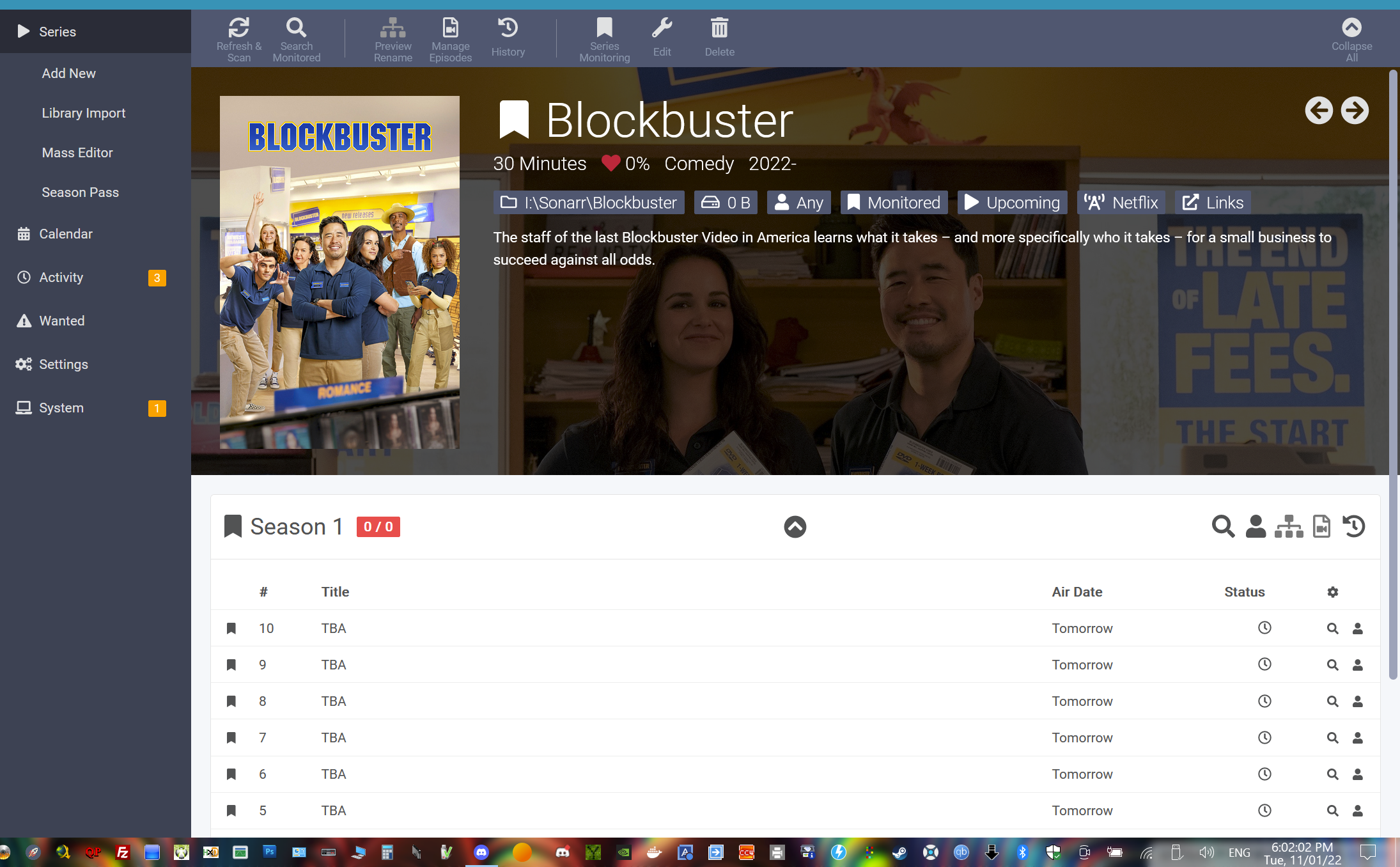The image size is (1400, 867).
Task: View series History from toolbar
Action: click(508, 38)
